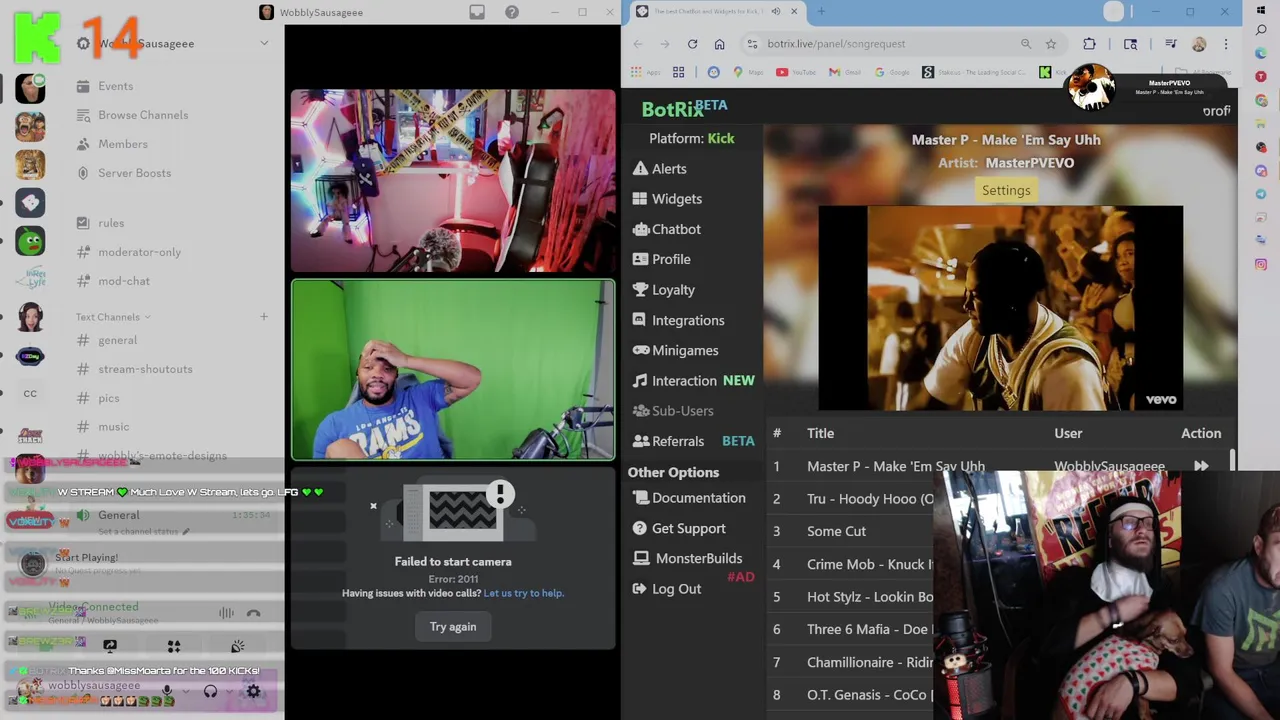Open Alerts in BotRix sidebar

[x=659, y=169]
